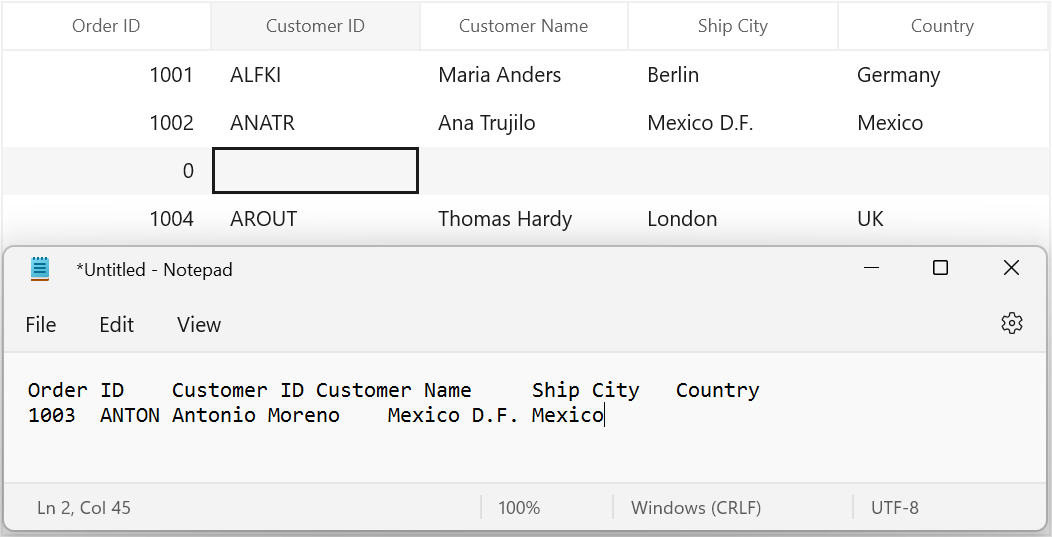The image size is (1052, 537).
Task: Click the Customer ID column header in grid
Action: (315, 26)
